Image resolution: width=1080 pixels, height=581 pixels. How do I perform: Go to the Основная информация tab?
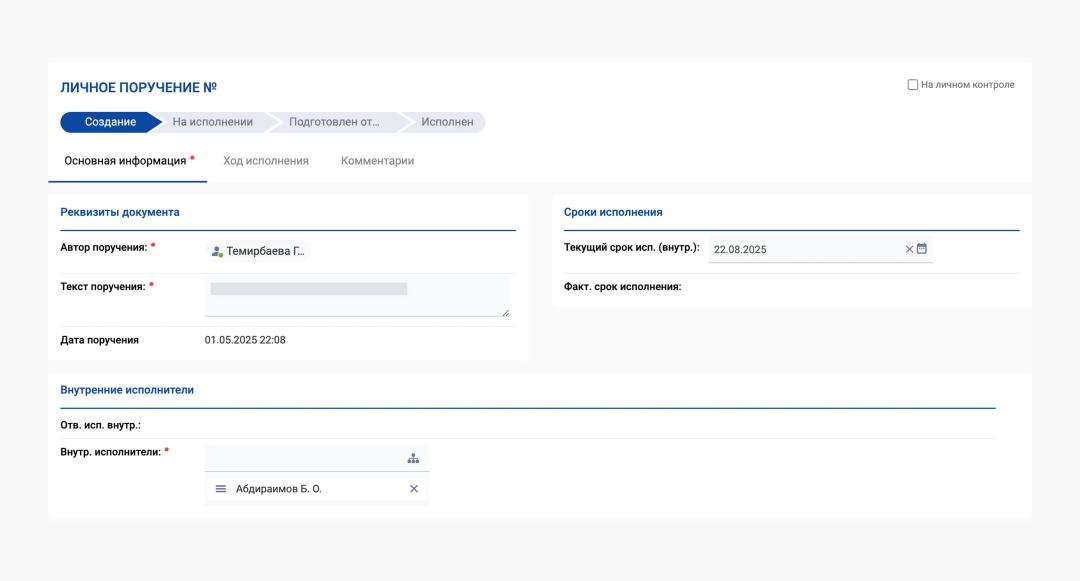click(x=125, y=161)
